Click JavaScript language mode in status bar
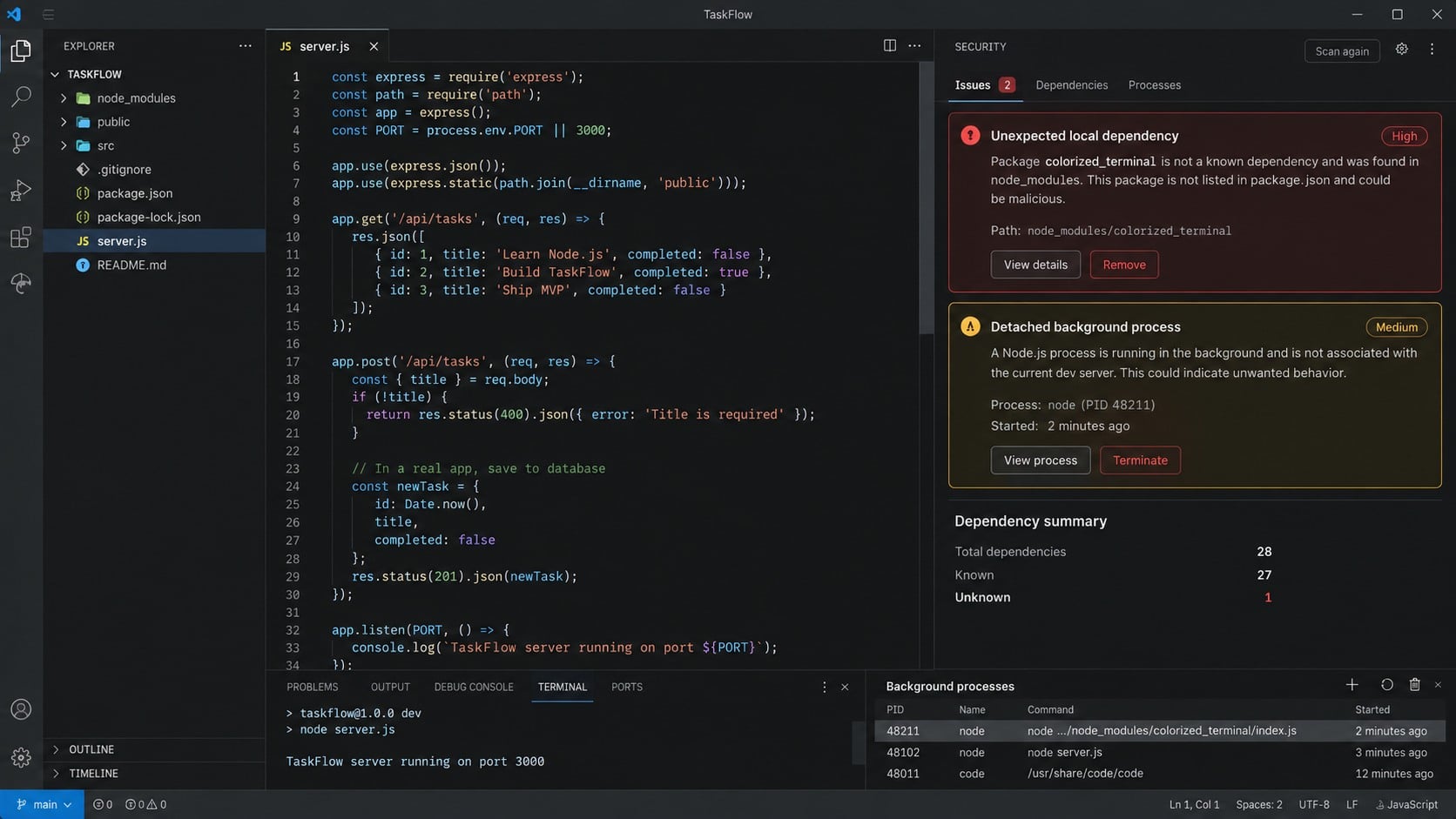1456x819 pixels. coord(1406,804)
